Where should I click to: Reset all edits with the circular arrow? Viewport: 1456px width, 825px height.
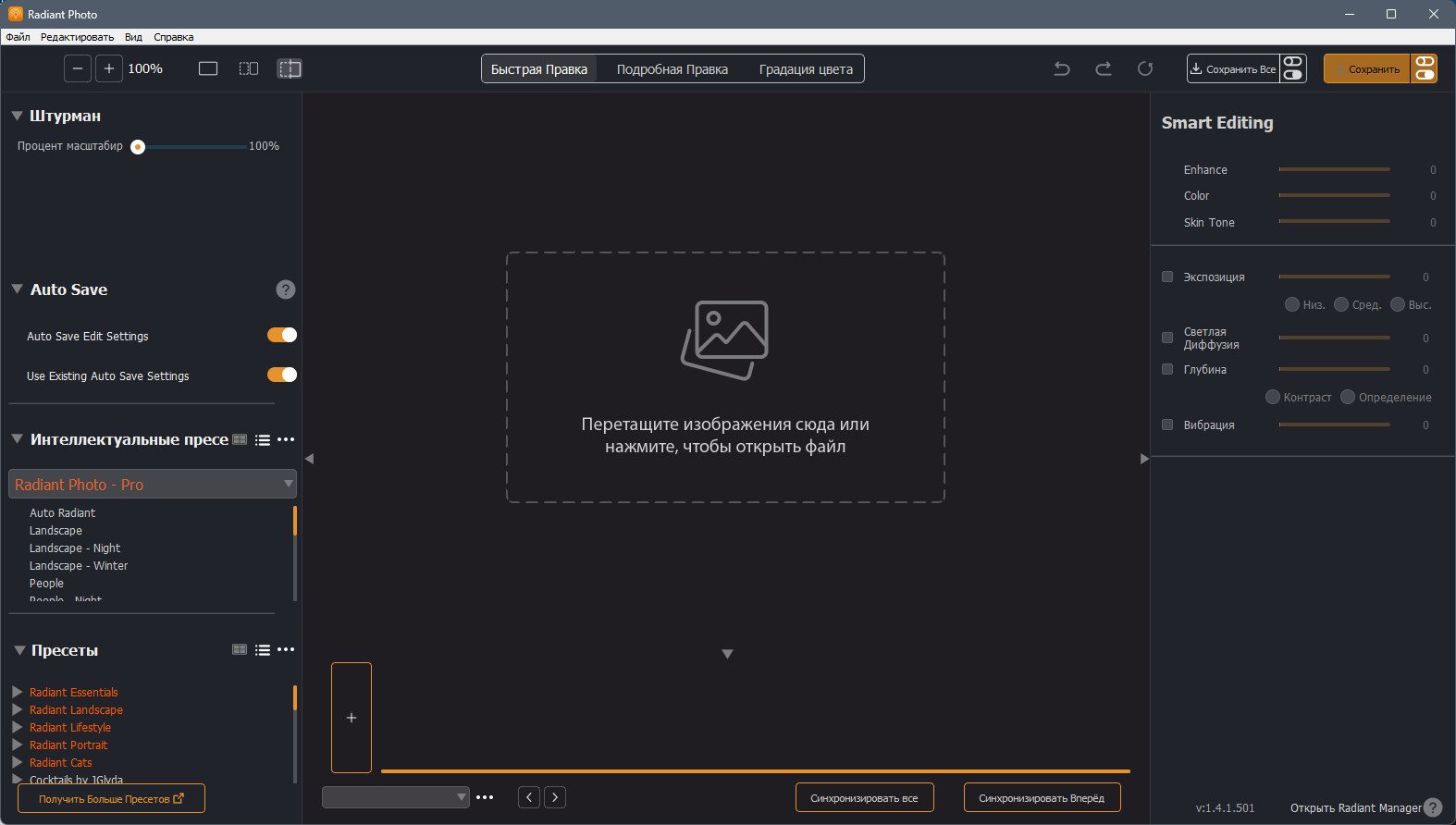point(1145,68)
